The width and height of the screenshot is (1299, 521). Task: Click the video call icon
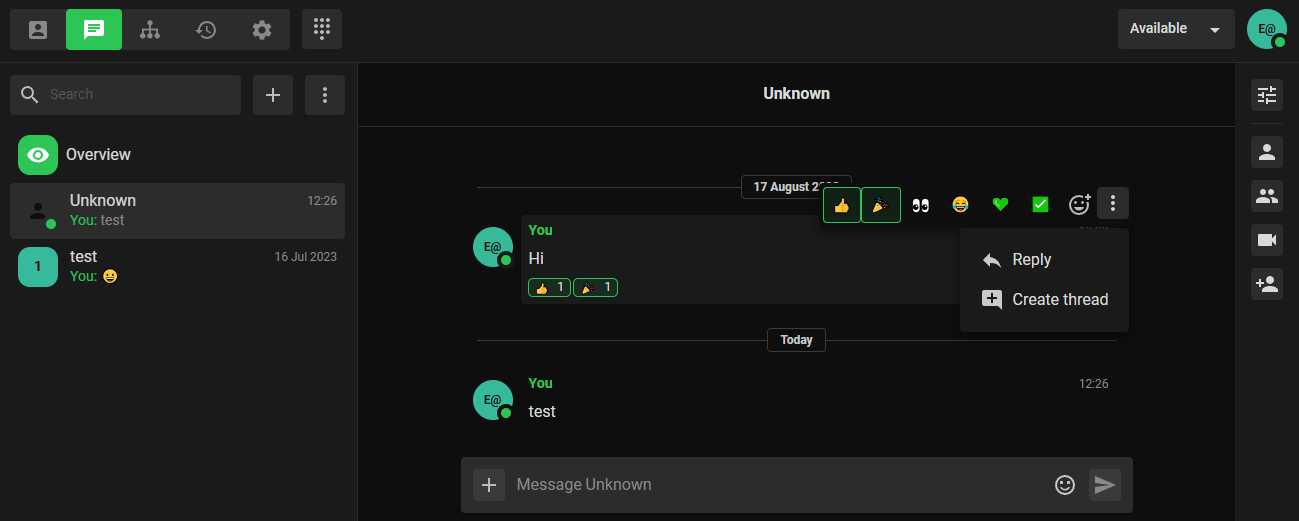tap(1267, 240)
